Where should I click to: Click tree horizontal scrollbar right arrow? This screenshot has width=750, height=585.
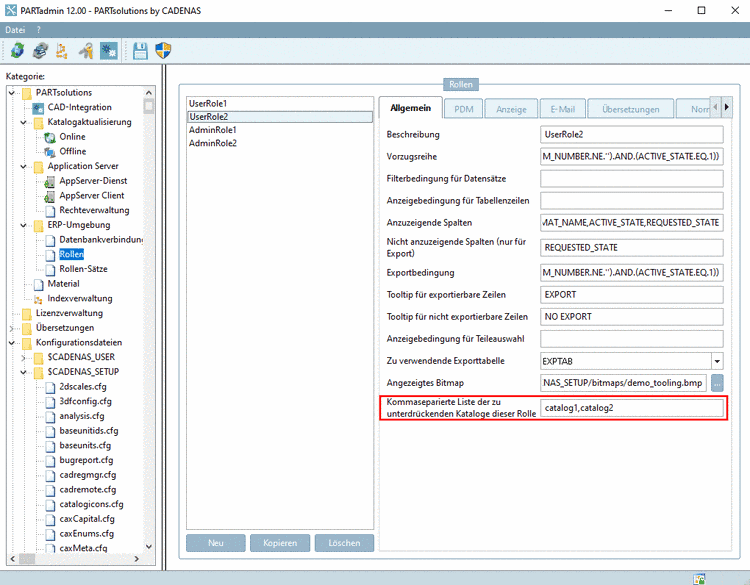137,558
